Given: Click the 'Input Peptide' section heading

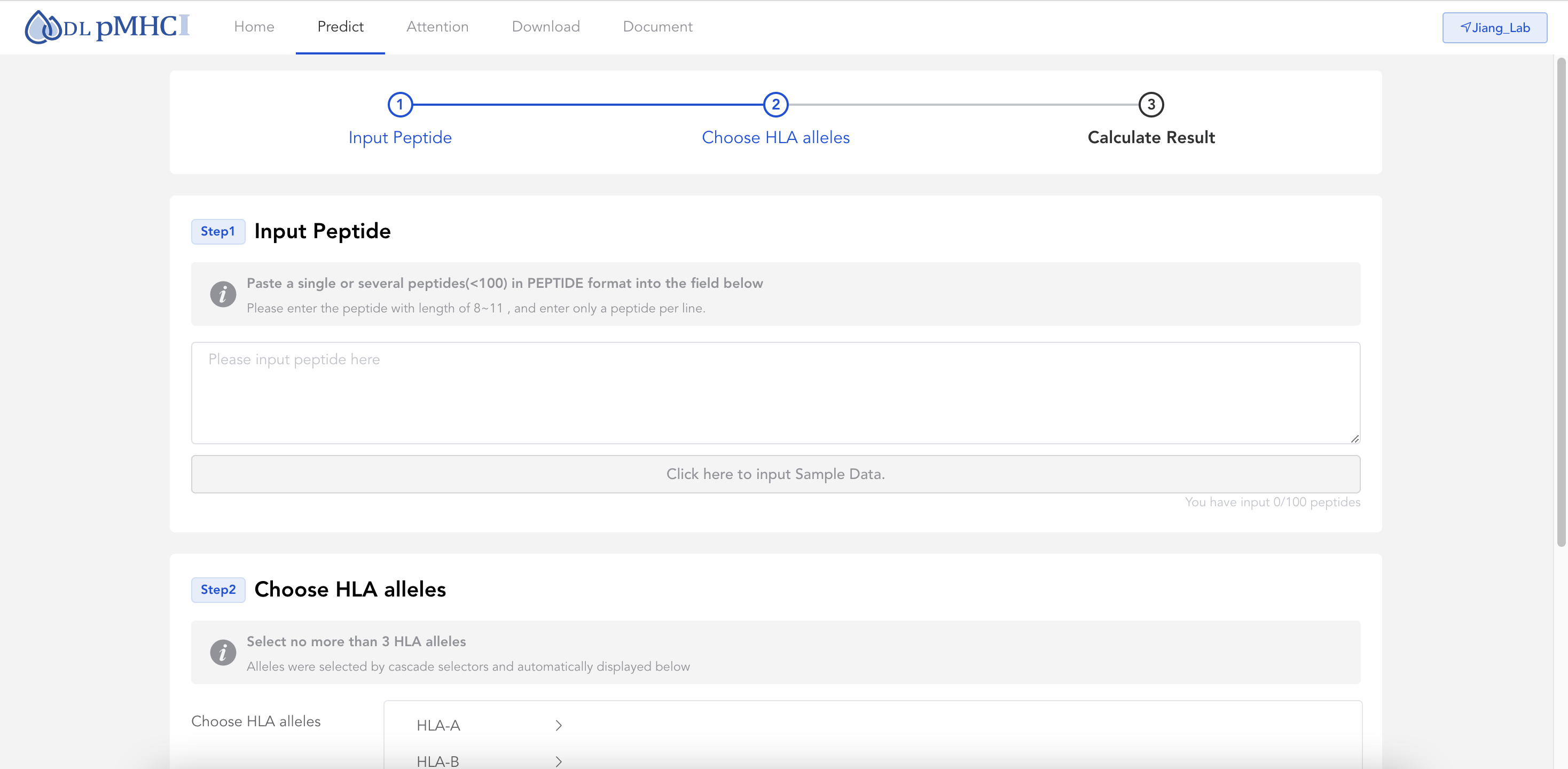Looking at the screenshot, I should point(323,231).
